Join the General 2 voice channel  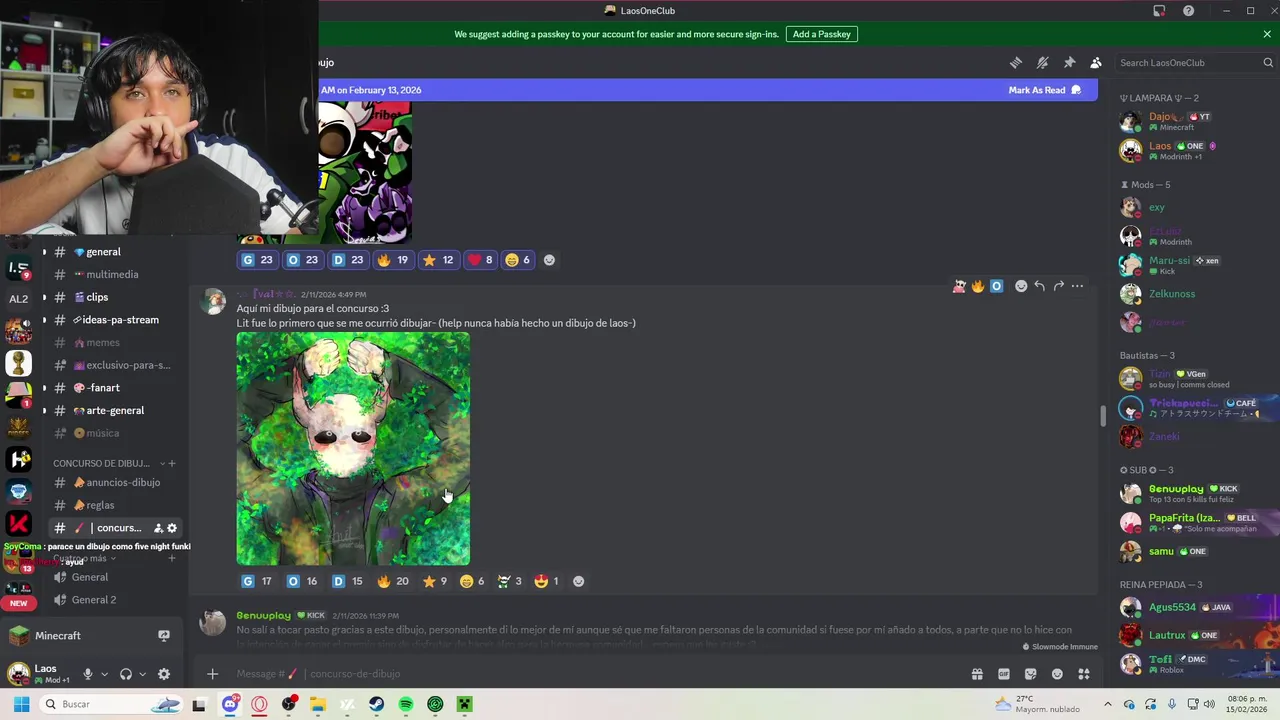[93, 600]
